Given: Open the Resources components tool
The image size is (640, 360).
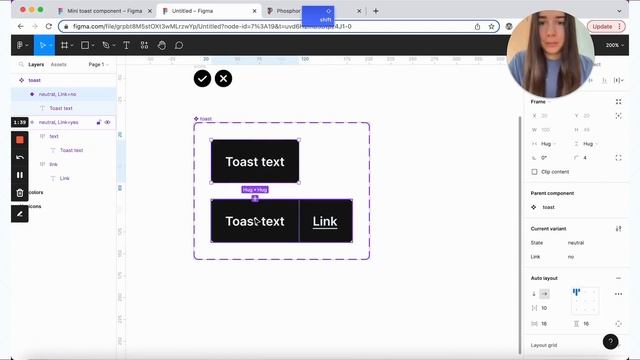Looking at the screenshot, I should click(x=144, y=45).
